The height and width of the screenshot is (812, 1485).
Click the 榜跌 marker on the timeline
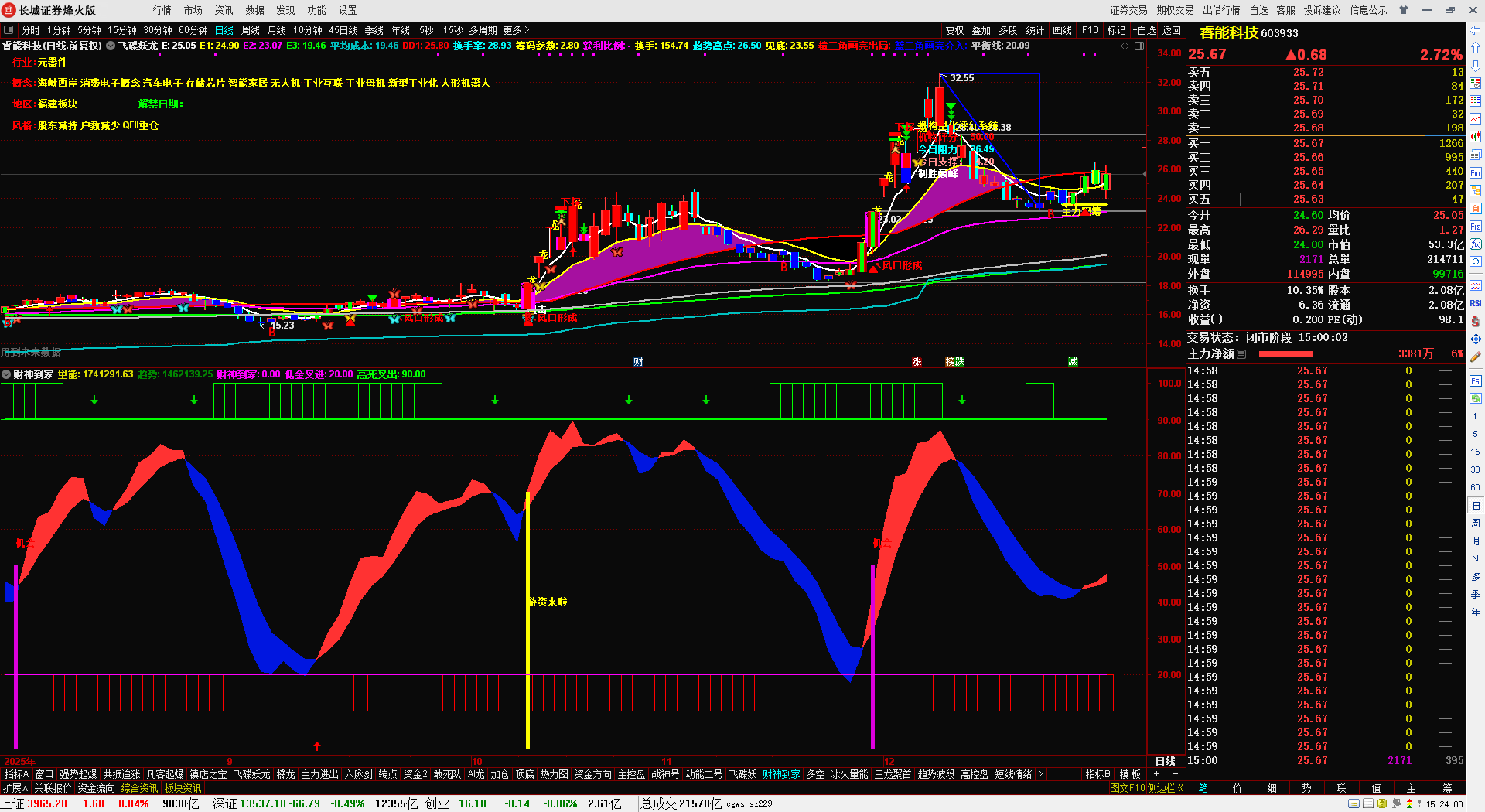pyautogui.click(x=955, y=362)
